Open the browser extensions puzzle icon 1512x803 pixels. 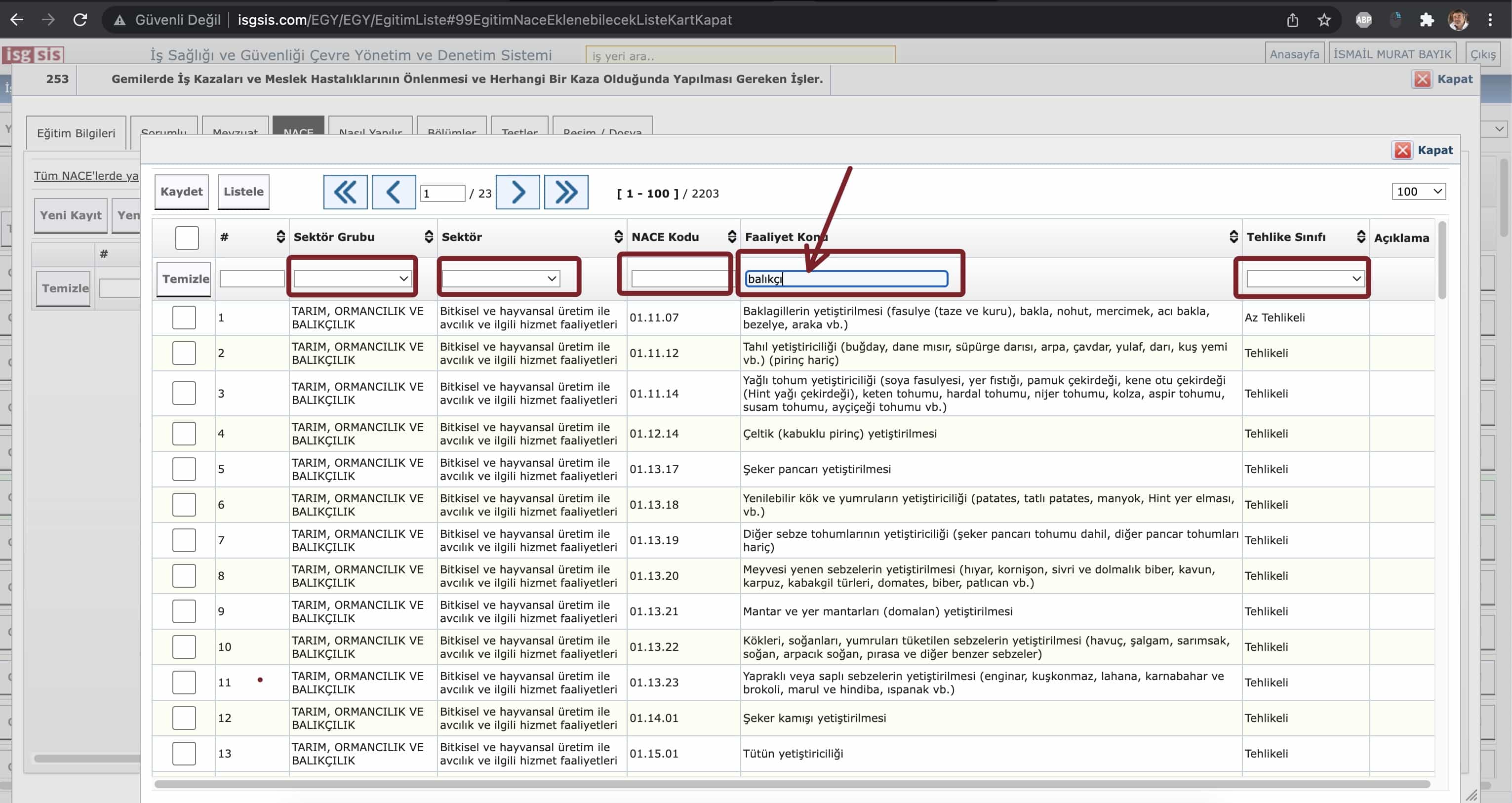click(x=1426, y=20)
